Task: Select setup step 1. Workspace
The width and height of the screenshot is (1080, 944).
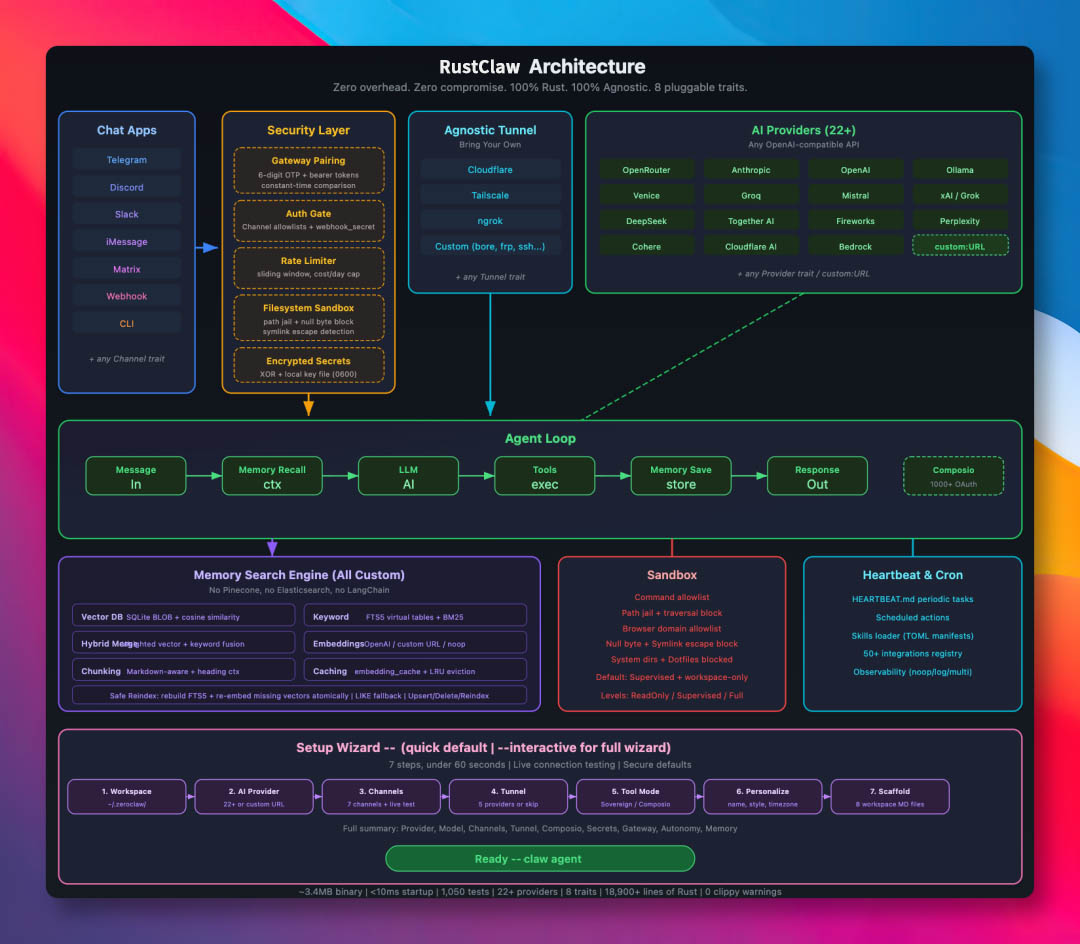Action: [x=127, y=797]
